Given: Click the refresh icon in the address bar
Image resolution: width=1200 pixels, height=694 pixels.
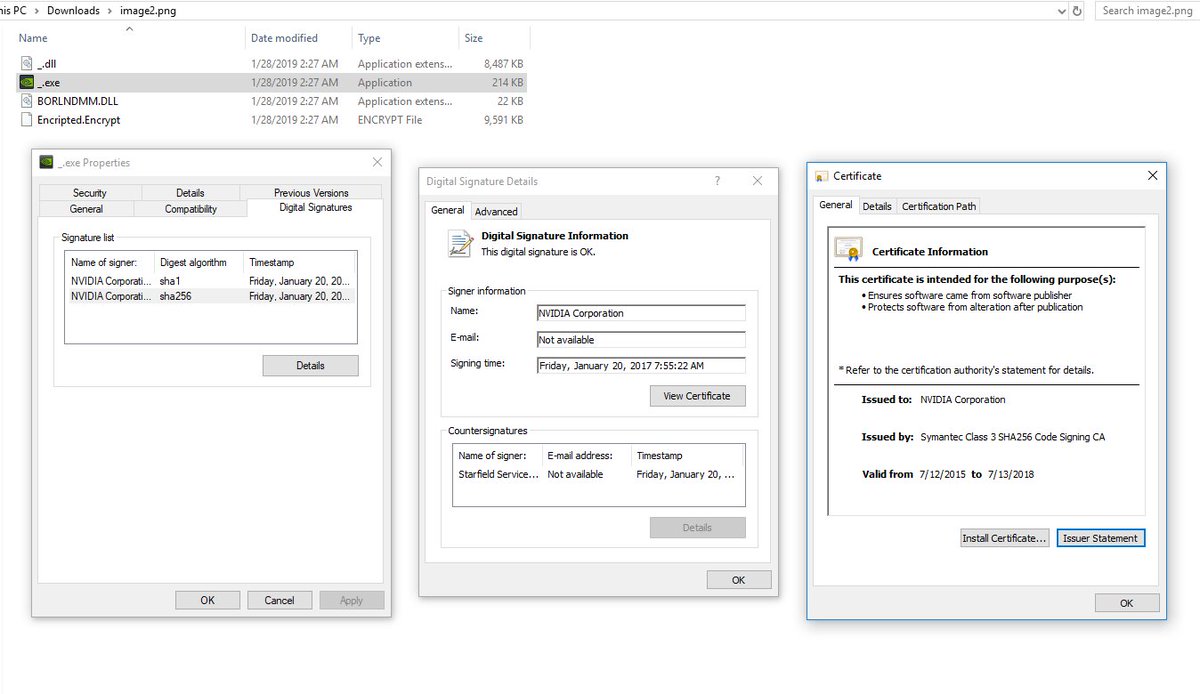Looking at the screenshot, I should coord(1077,11).
